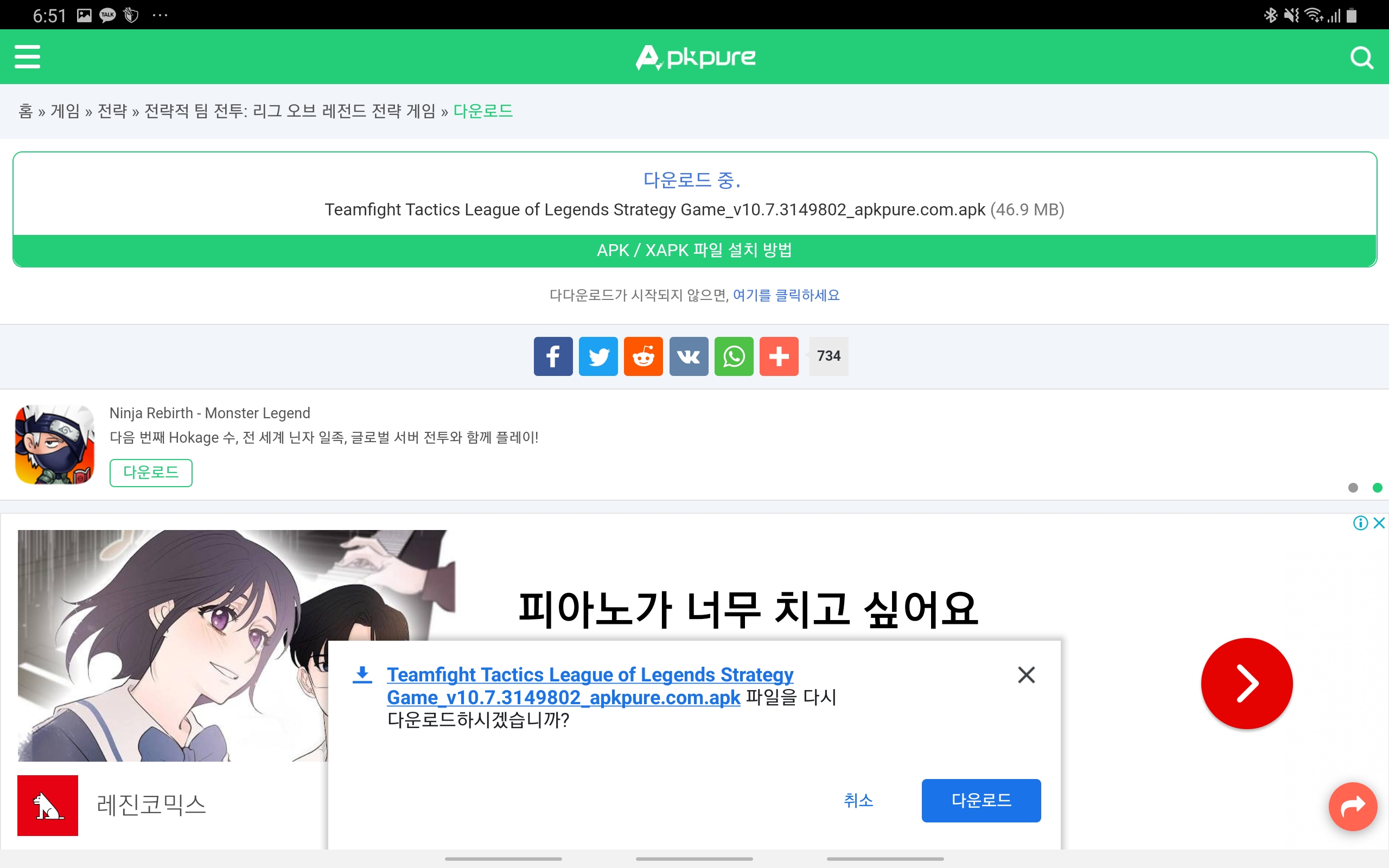
Task: Share via Facebook icon
Action: pos(553,356)
